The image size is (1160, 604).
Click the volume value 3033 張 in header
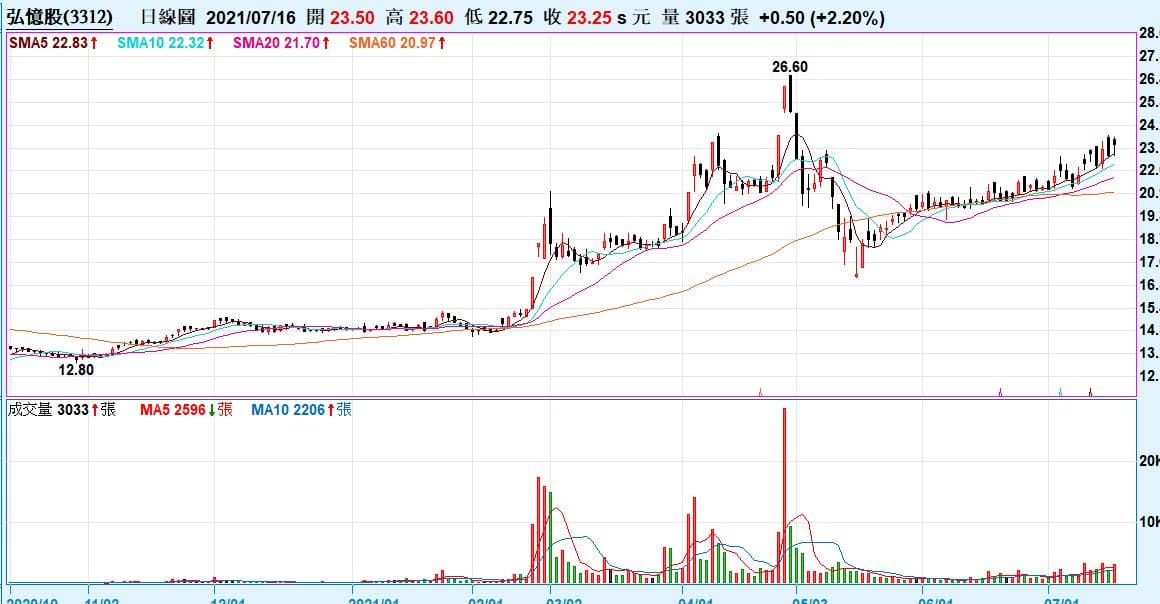716,17
